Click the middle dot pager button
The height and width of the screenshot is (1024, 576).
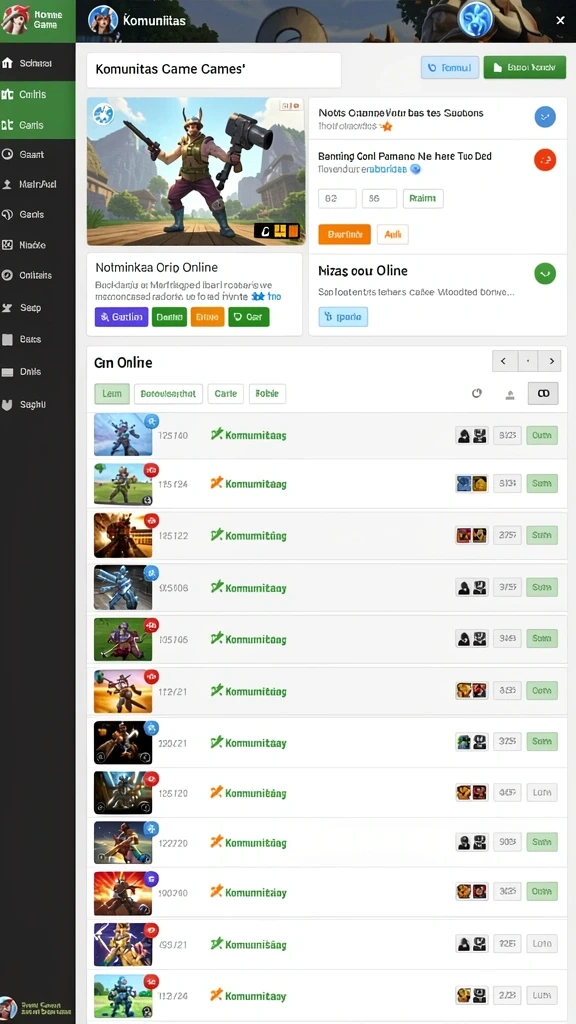(x=528, y=360)
